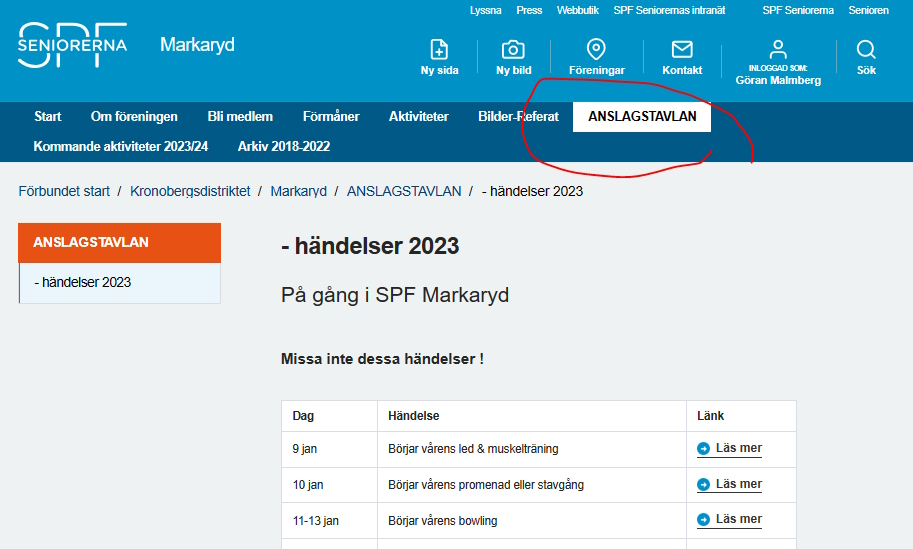Open Föreningar via map pin icon
Screen dimensions: 913x549
click(596, 49)
